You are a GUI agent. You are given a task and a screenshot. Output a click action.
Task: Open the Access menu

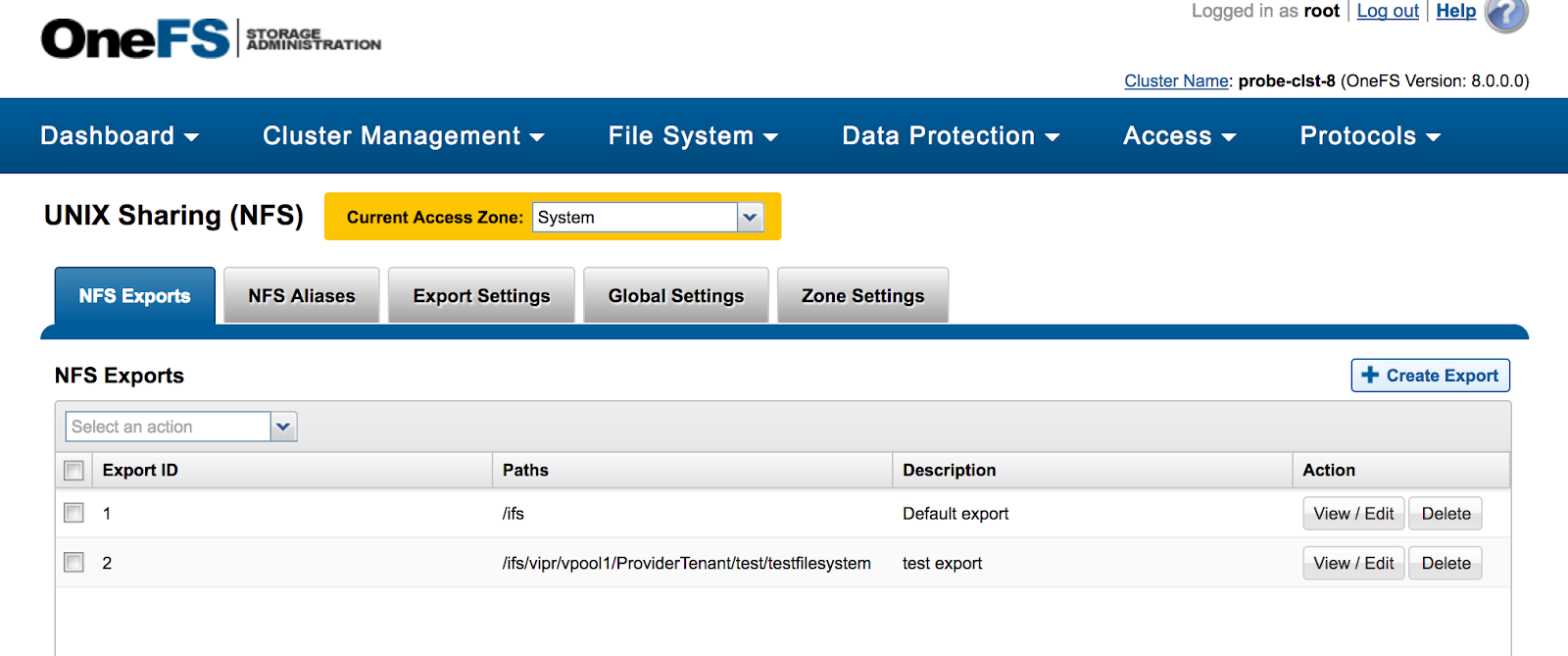click(x=1179, y=136)
